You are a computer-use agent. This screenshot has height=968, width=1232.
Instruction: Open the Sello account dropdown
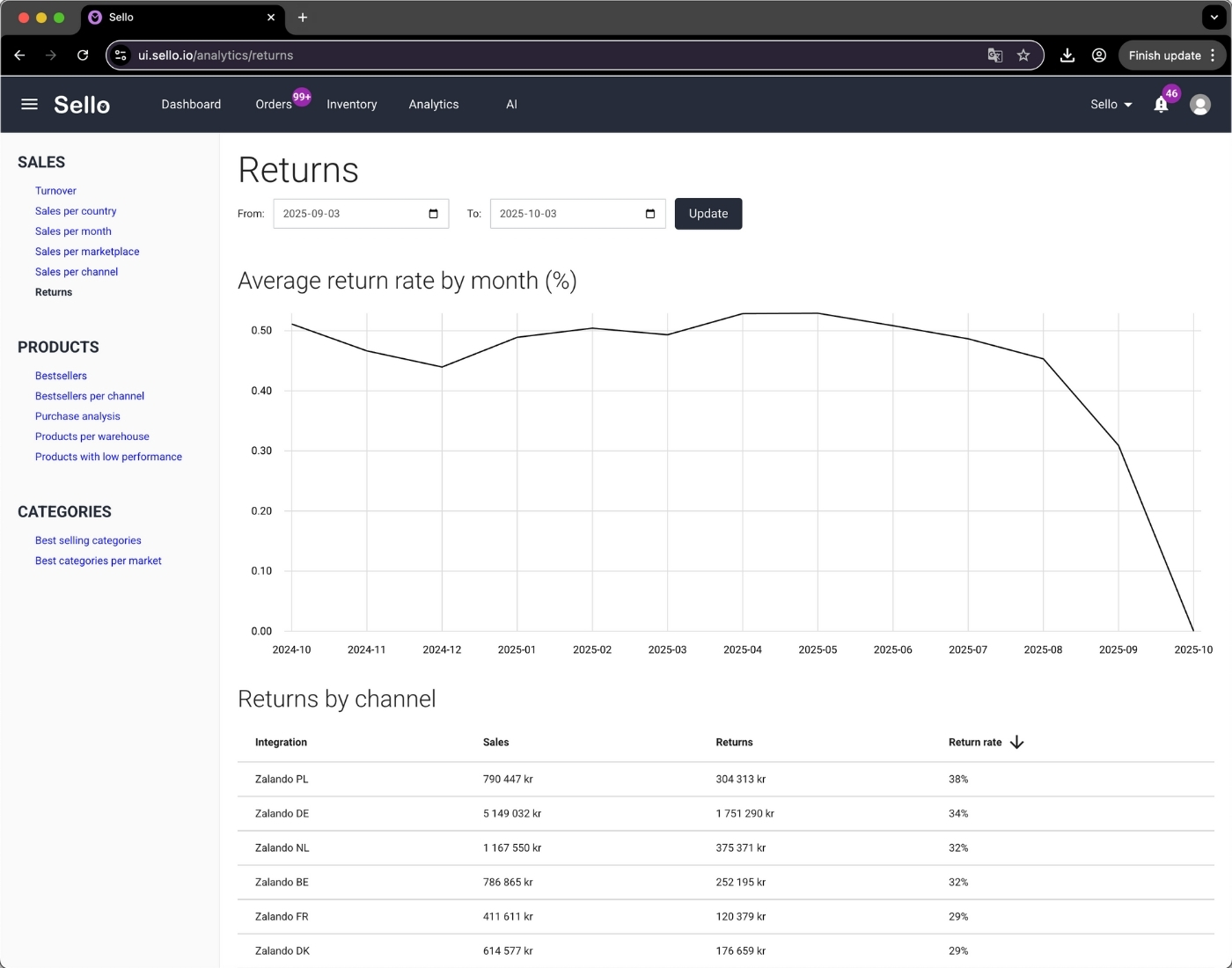pyautogui.click(x=1110, y=104)
